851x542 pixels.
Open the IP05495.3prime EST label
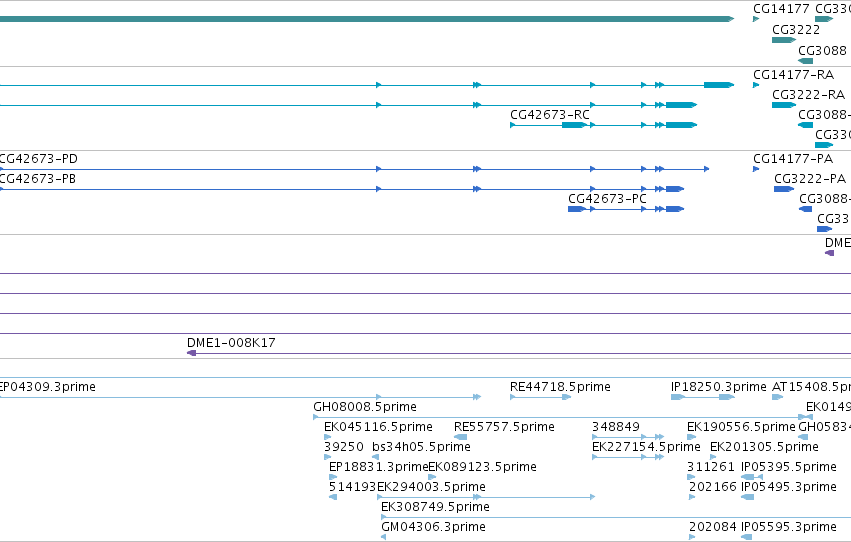(x=789, y=487)
